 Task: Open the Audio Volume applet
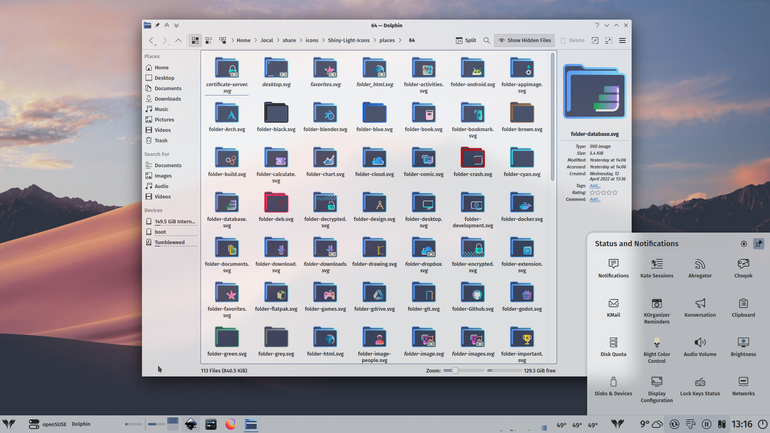pyautogui.click(x=700, y=347)
